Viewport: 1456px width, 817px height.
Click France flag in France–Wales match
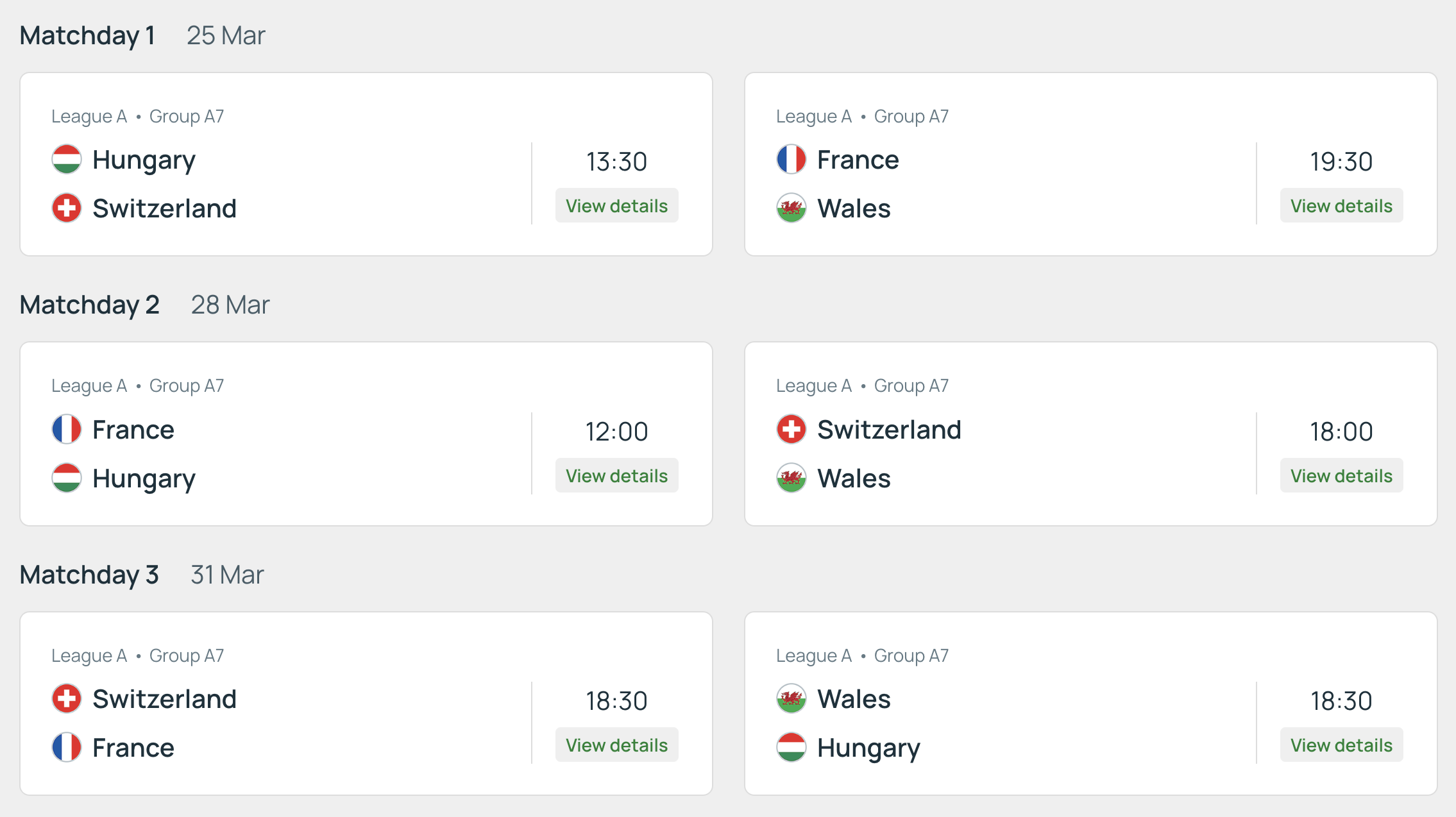[x=791, y=160]
